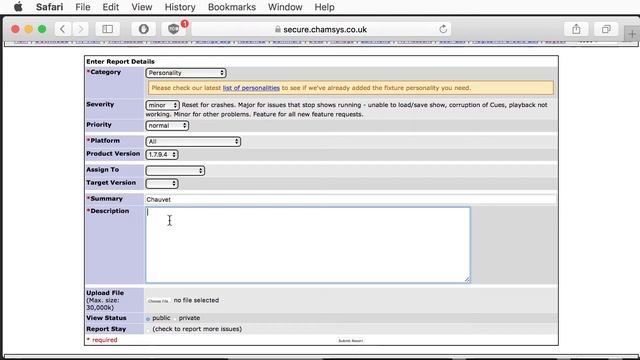
Task: Open the Severity dropdown set to minor
Action: [x=162, y=105]
